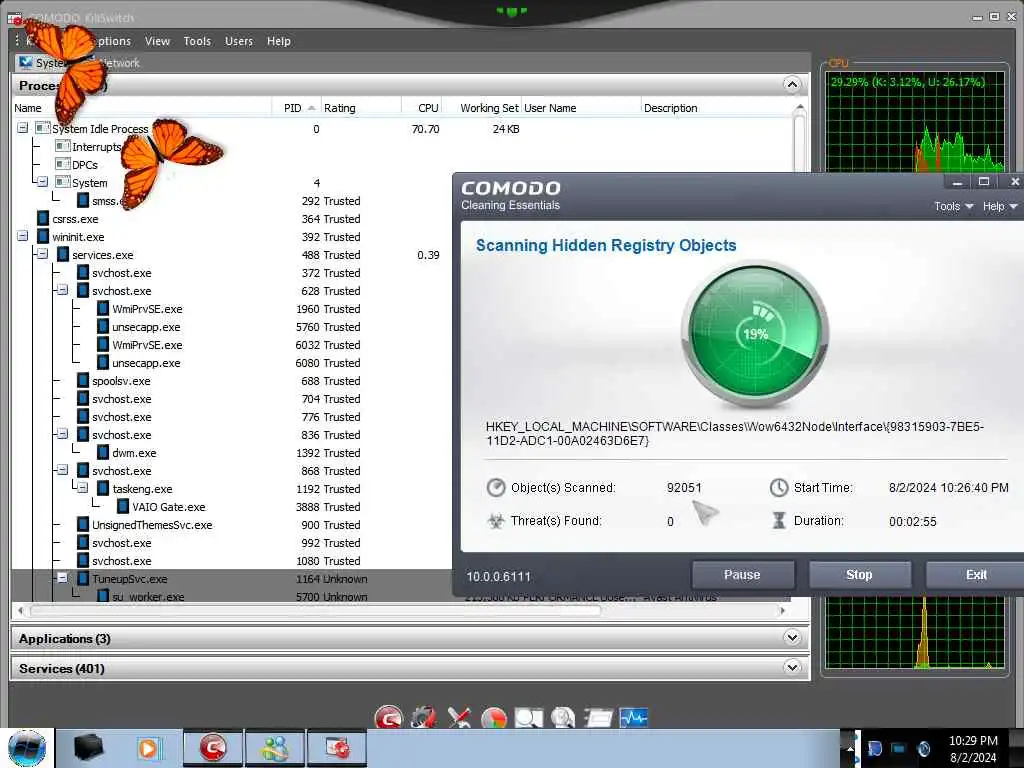Click the icon beside DPCs entry

(x=63, y=164)
